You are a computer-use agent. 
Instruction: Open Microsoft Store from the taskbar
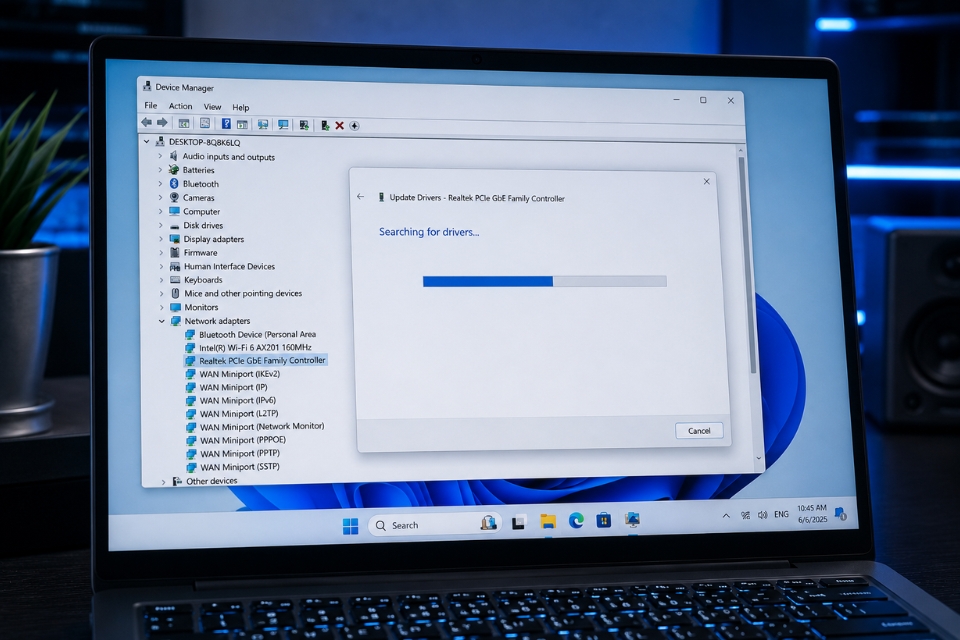tap(604, 521)
